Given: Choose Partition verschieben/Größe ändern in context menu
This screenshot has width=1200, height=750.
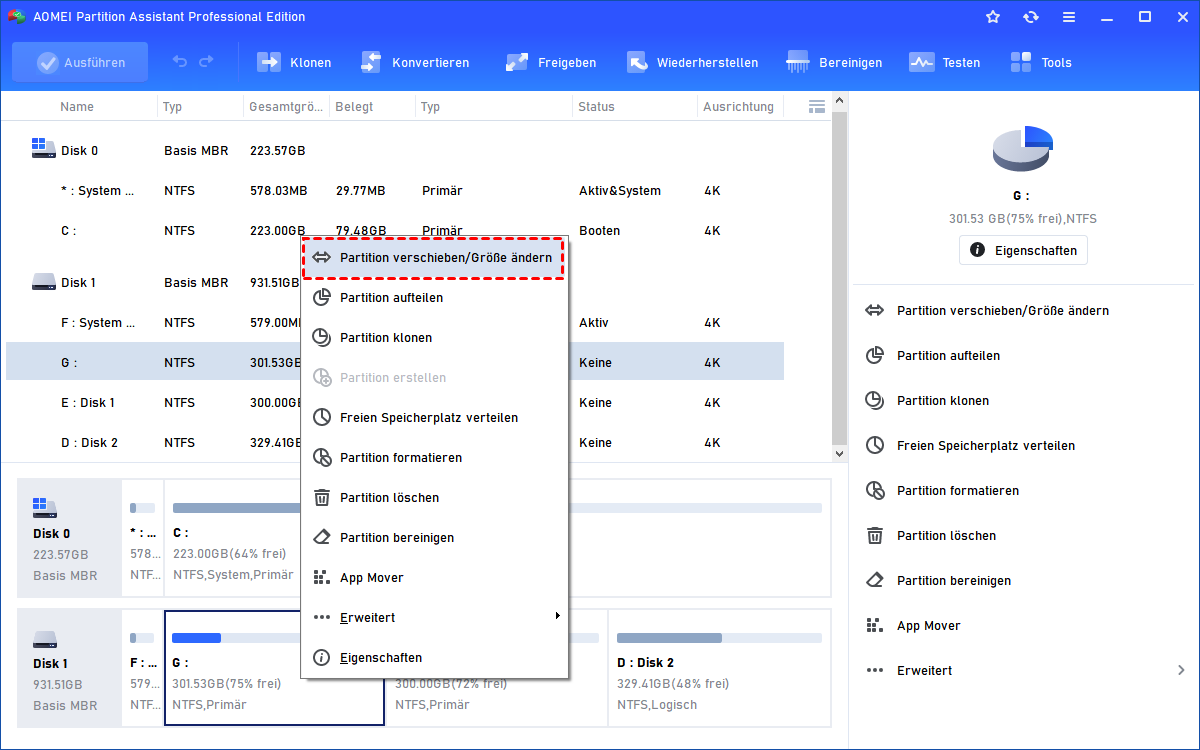Looking at the screenshot, I should (x=434, y=258).
